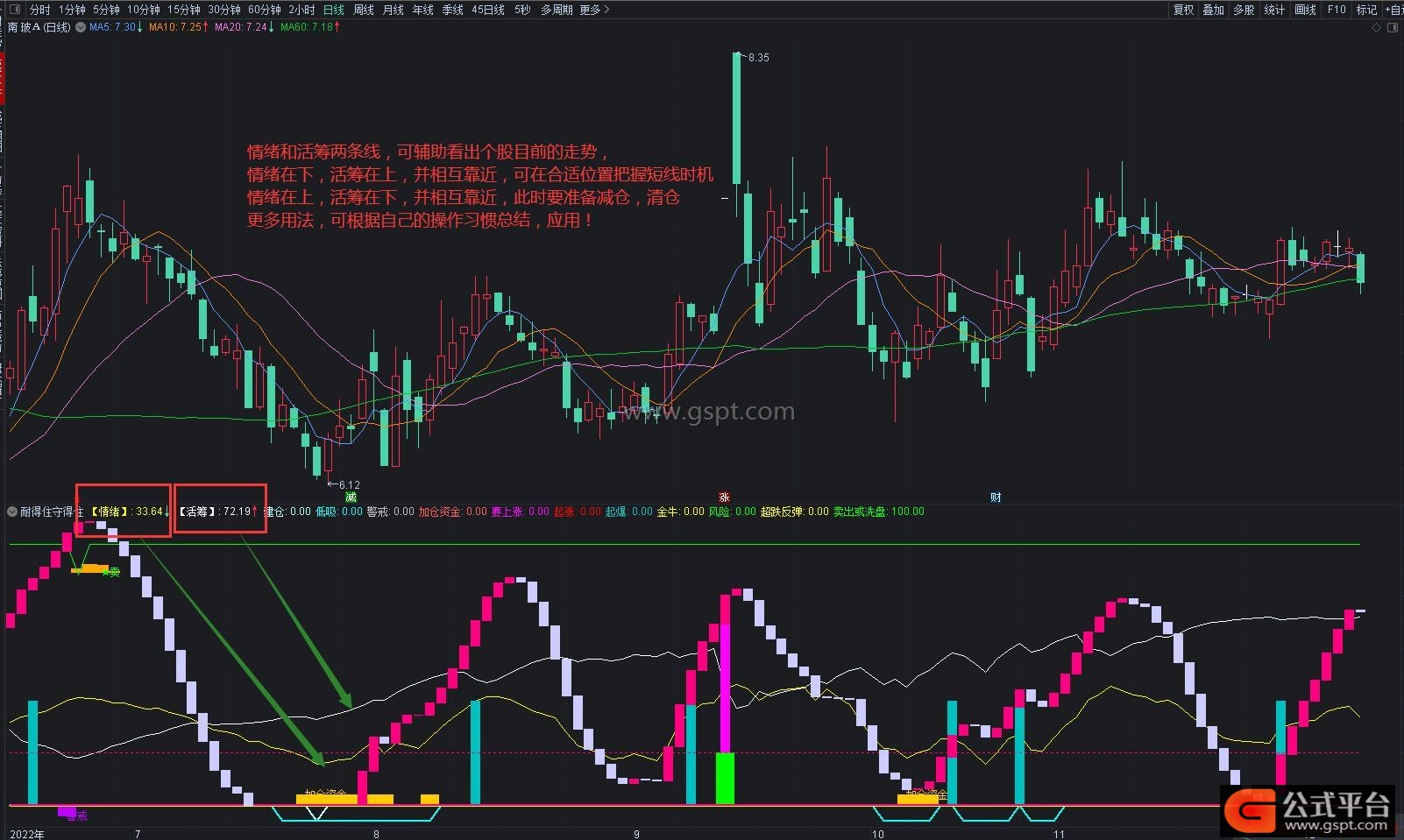This screenshot has width=1404, height=840.
Task: Expand the 更多 periods dropdown
Action: click(594, 10)
